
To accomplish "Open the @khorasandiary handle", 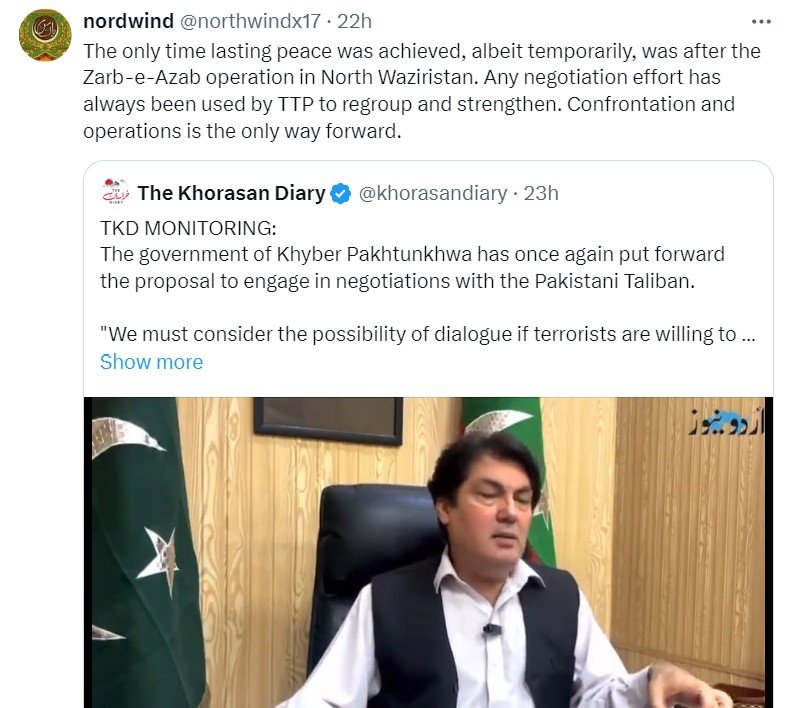I will 433,193.
